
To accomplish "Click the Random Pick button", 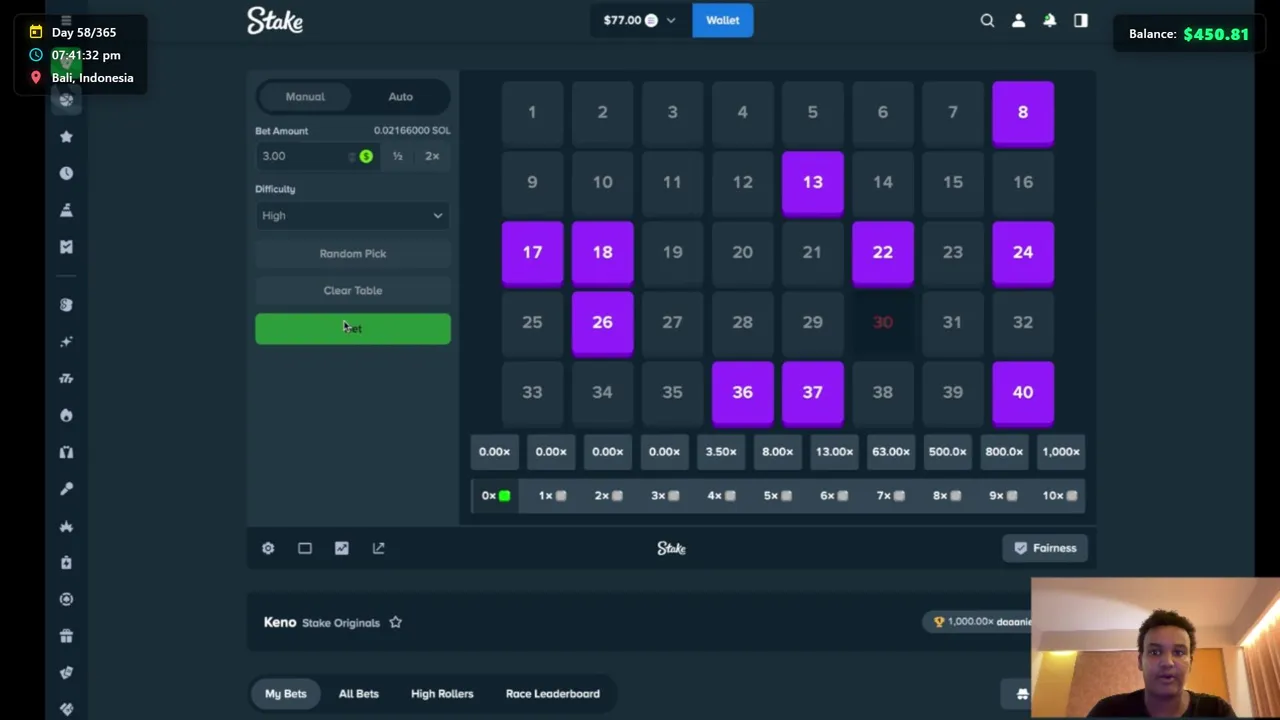I will (x=353, y=253).
